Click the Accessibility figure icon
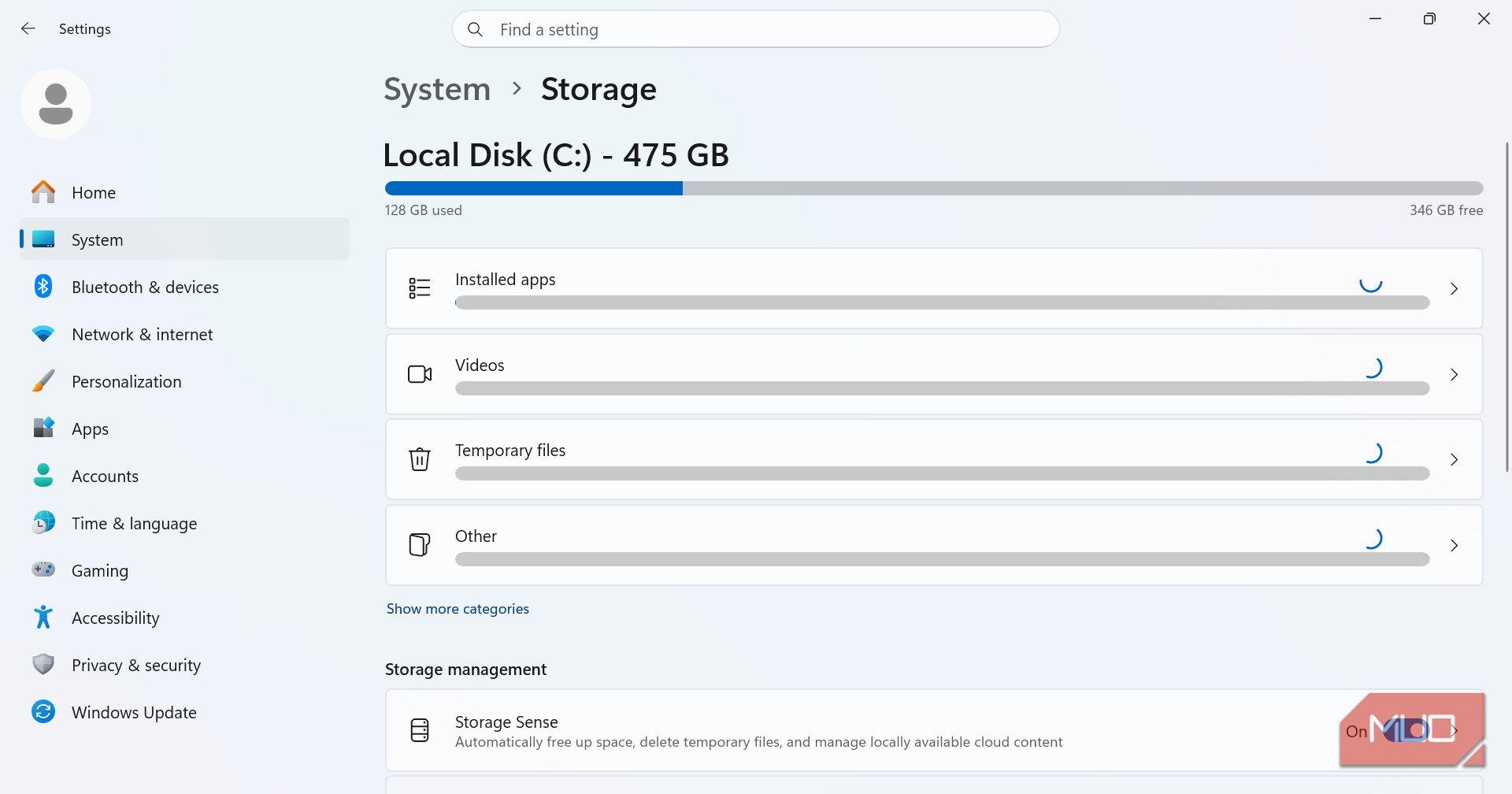1512x794 pixels. (43, 617)
